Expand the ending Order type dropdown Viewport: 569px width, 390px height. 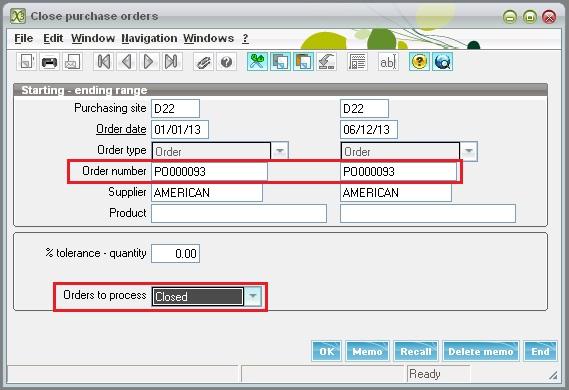coord(469,151)
